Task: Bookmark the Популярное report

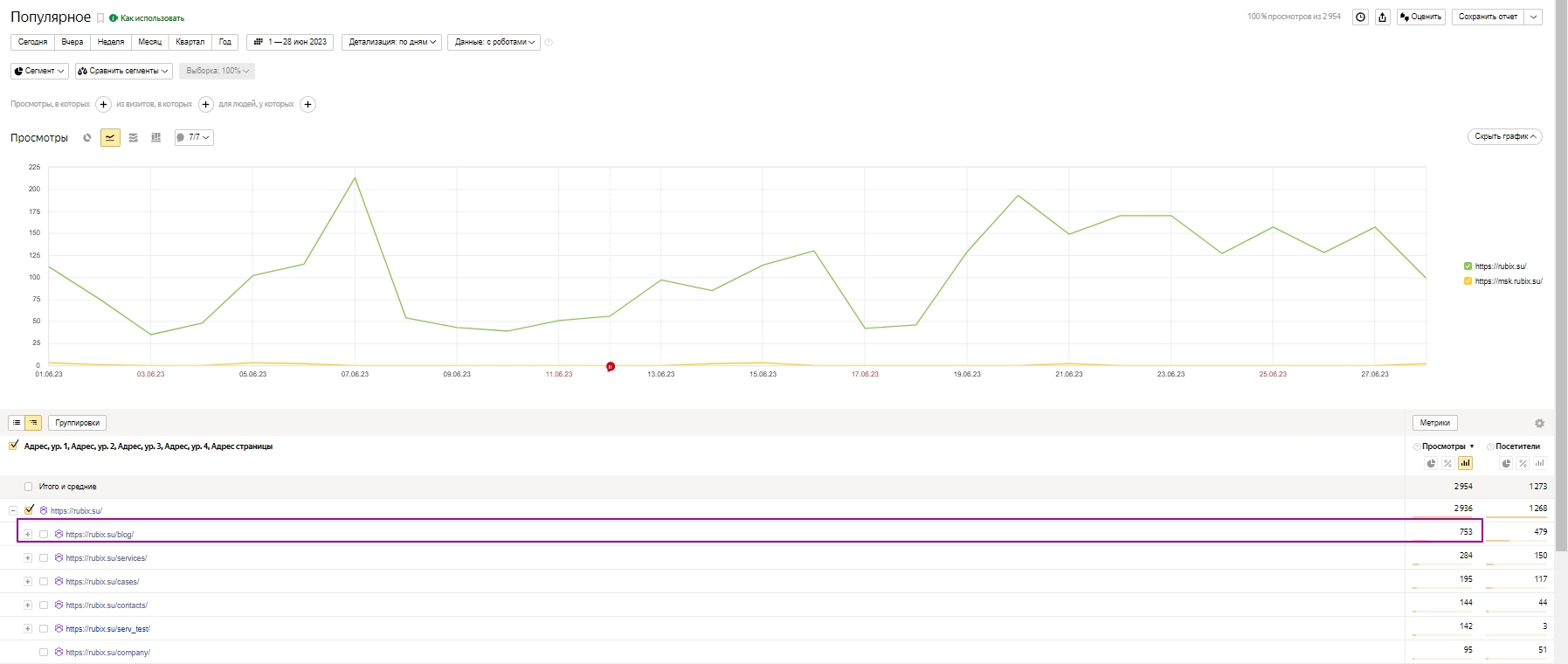Action: tap(100, 18)
